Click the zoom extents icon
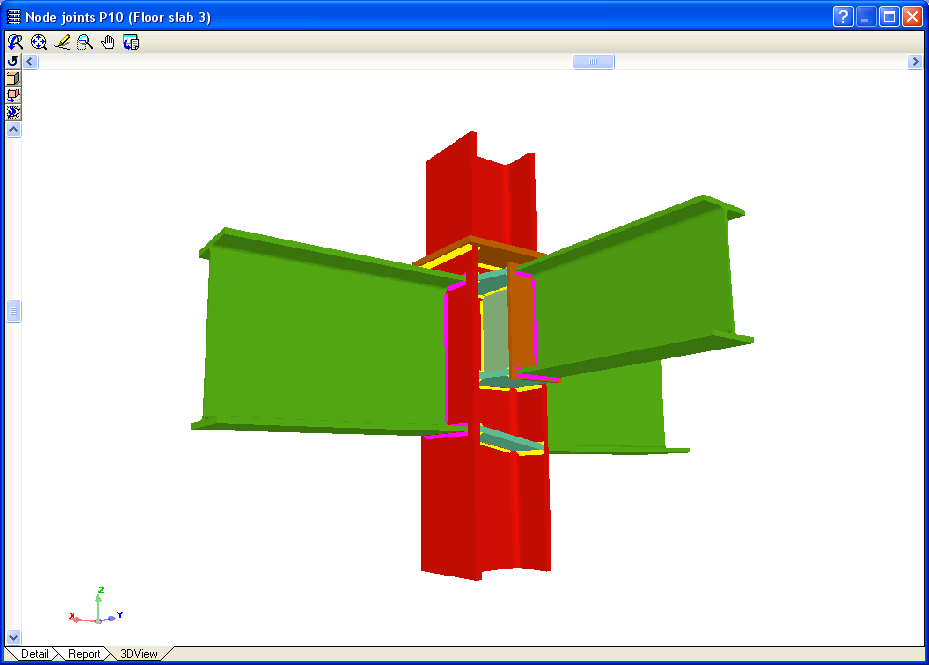 click(x=39, y=42)
